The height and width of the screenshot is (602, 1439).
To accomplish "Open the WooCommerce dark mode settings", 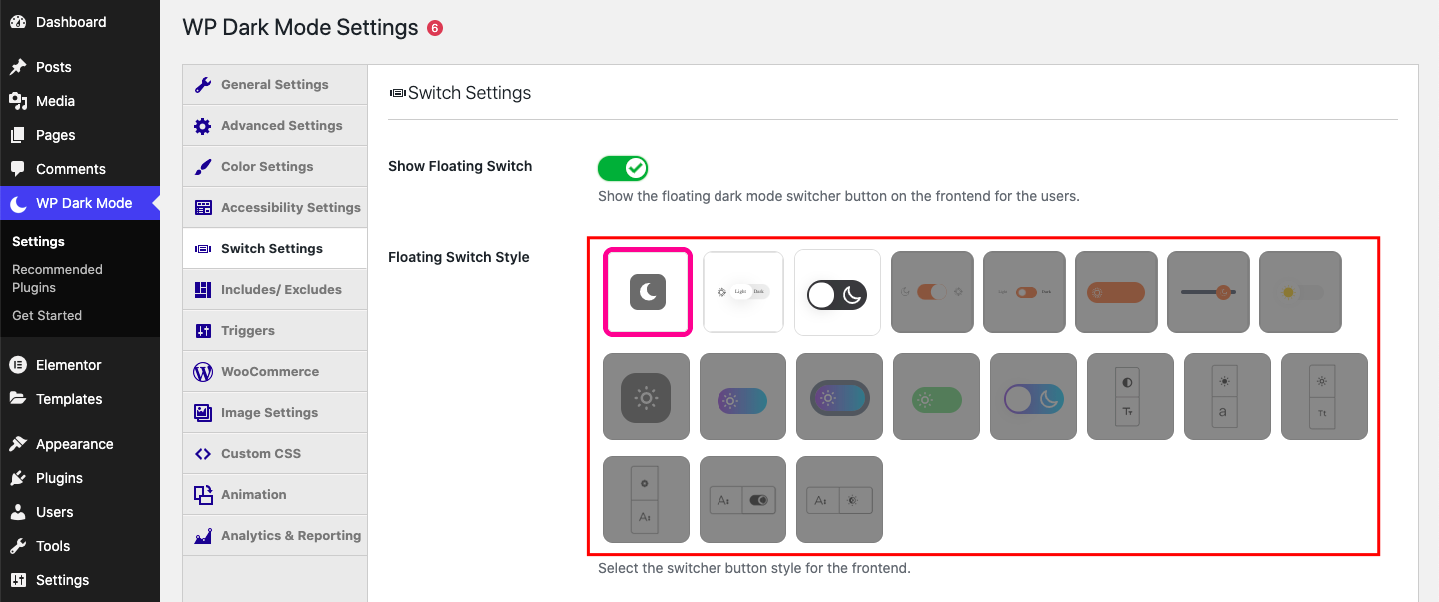I will [274, 371].
